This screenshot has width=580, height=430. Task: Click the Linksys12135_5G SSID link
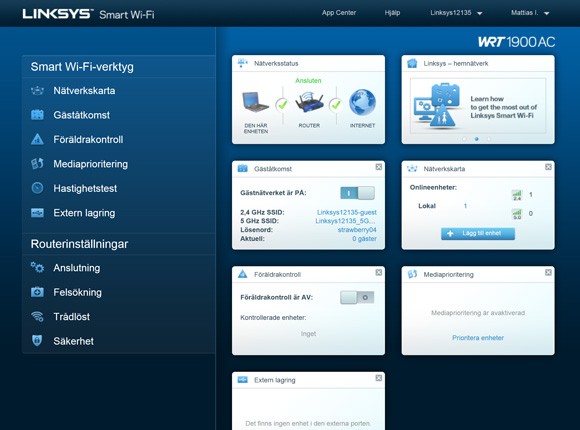tap(345, 221)
